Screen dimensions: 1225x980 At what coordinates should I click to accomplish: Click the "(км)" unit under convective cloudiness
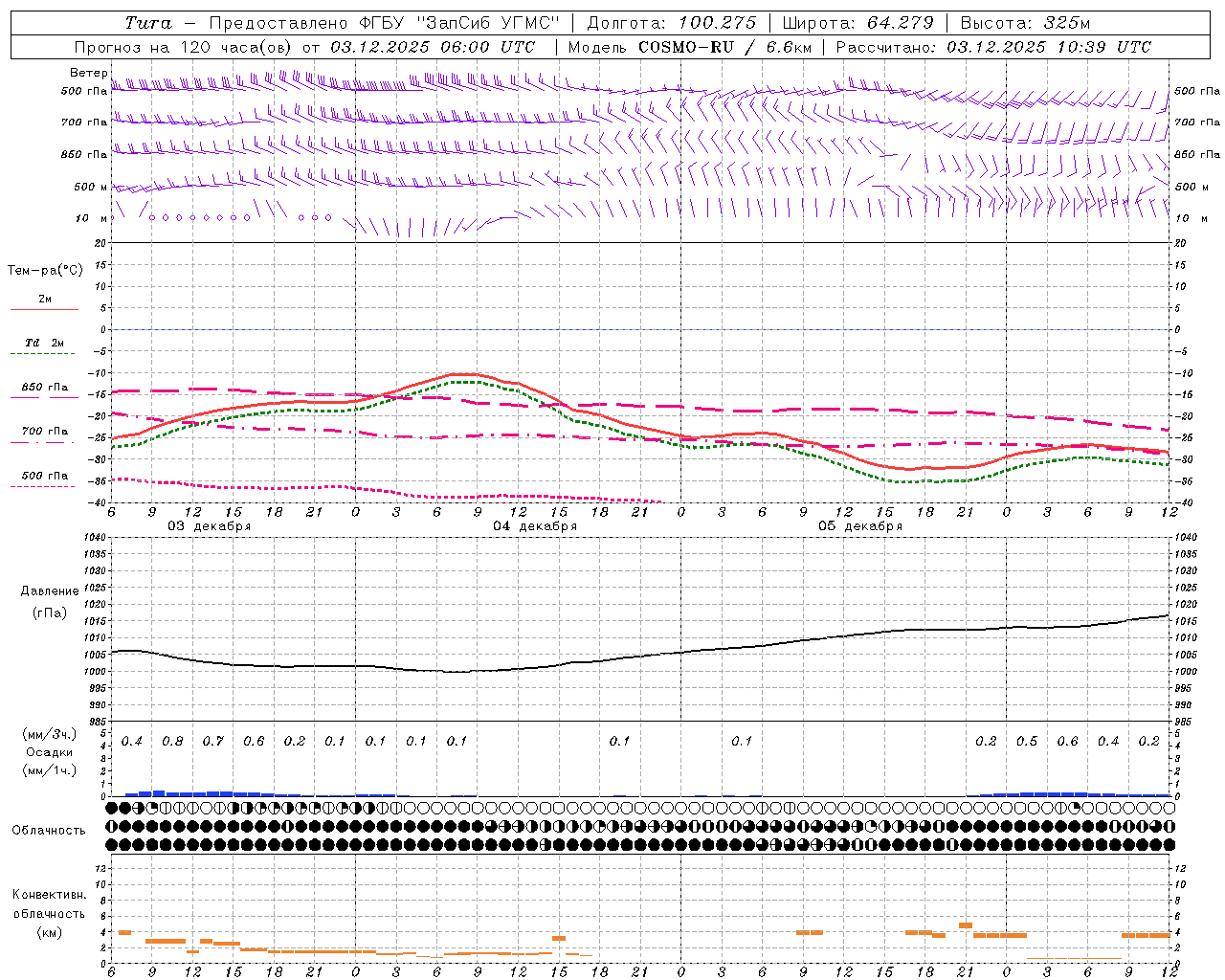pos(49,932)
